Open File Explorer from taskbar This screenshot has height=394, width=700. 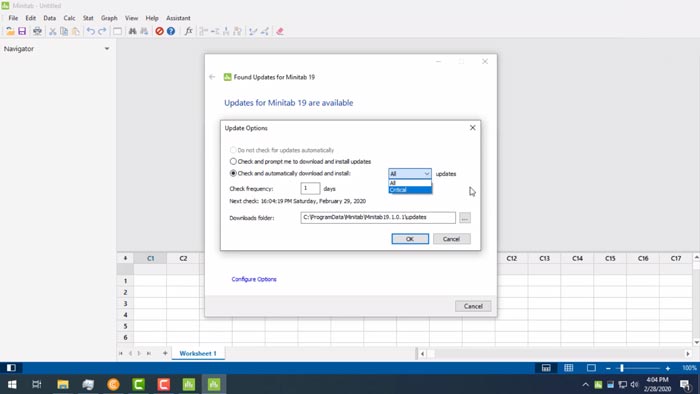tap(63, 384)
